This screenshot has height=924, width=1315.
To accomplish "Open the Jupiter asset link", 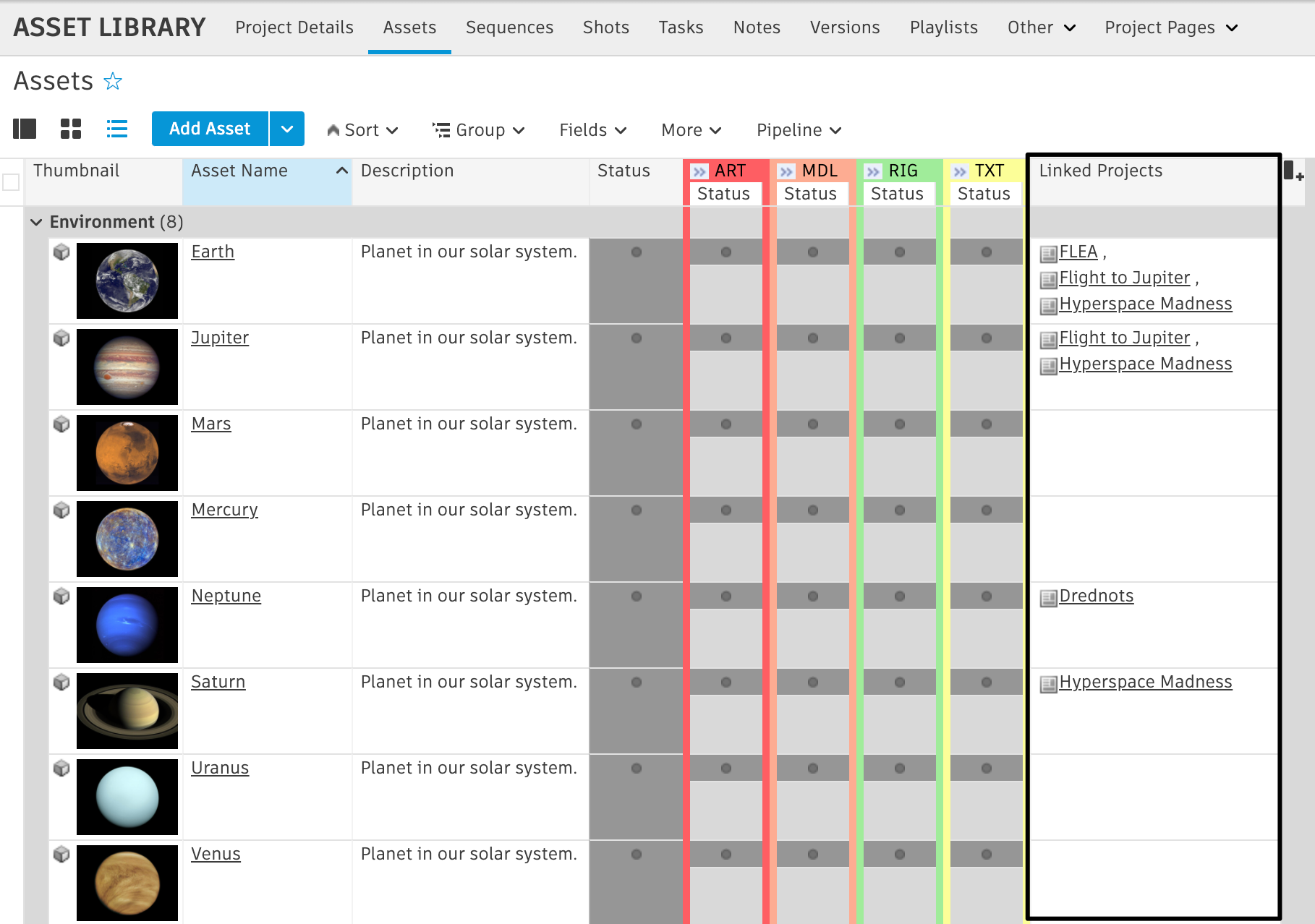I will 220,338.
